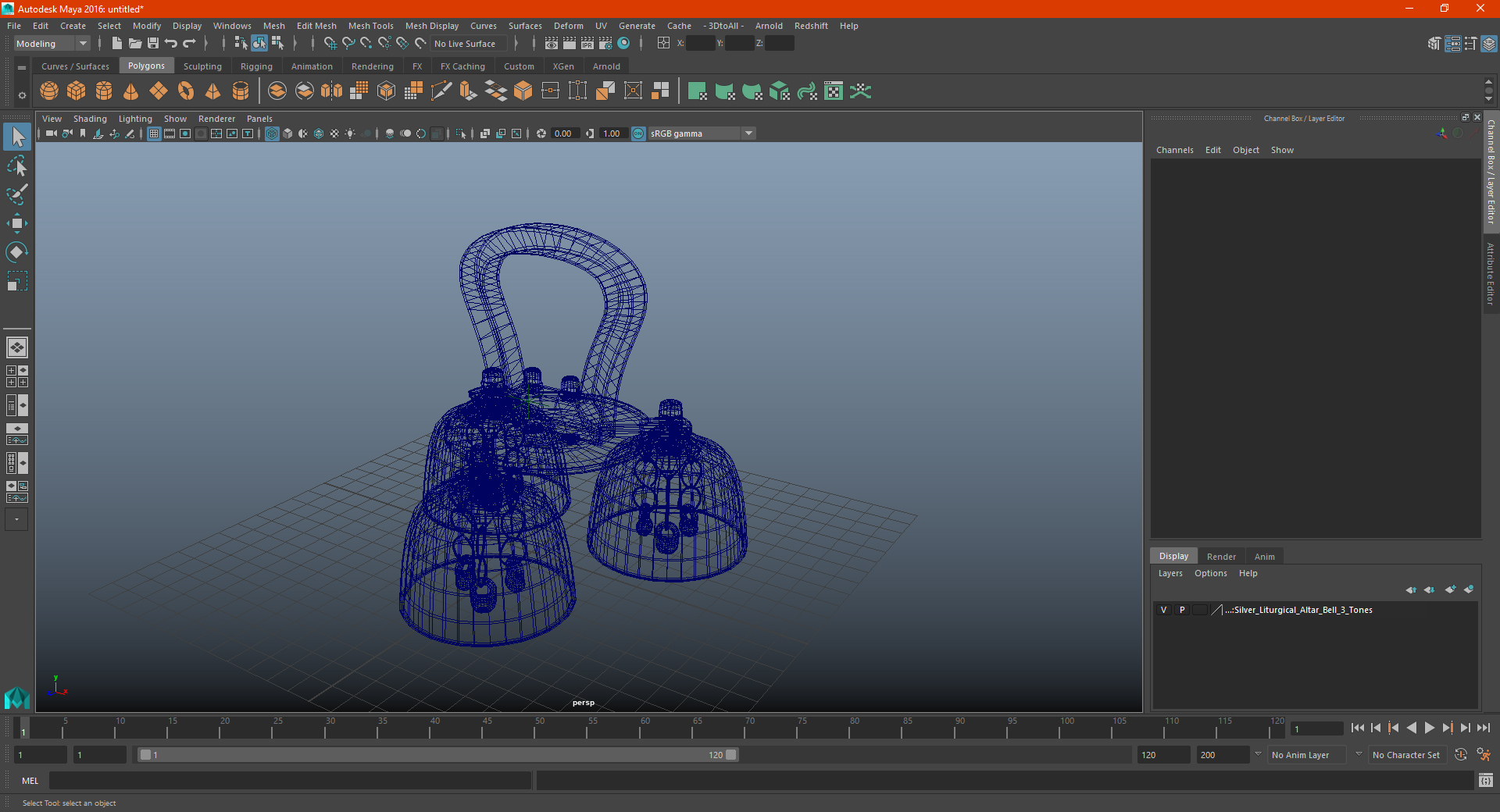1500x812 pixels.
Task: Toggle smooth shade all in panel toolbar
Action: point(287,134)
